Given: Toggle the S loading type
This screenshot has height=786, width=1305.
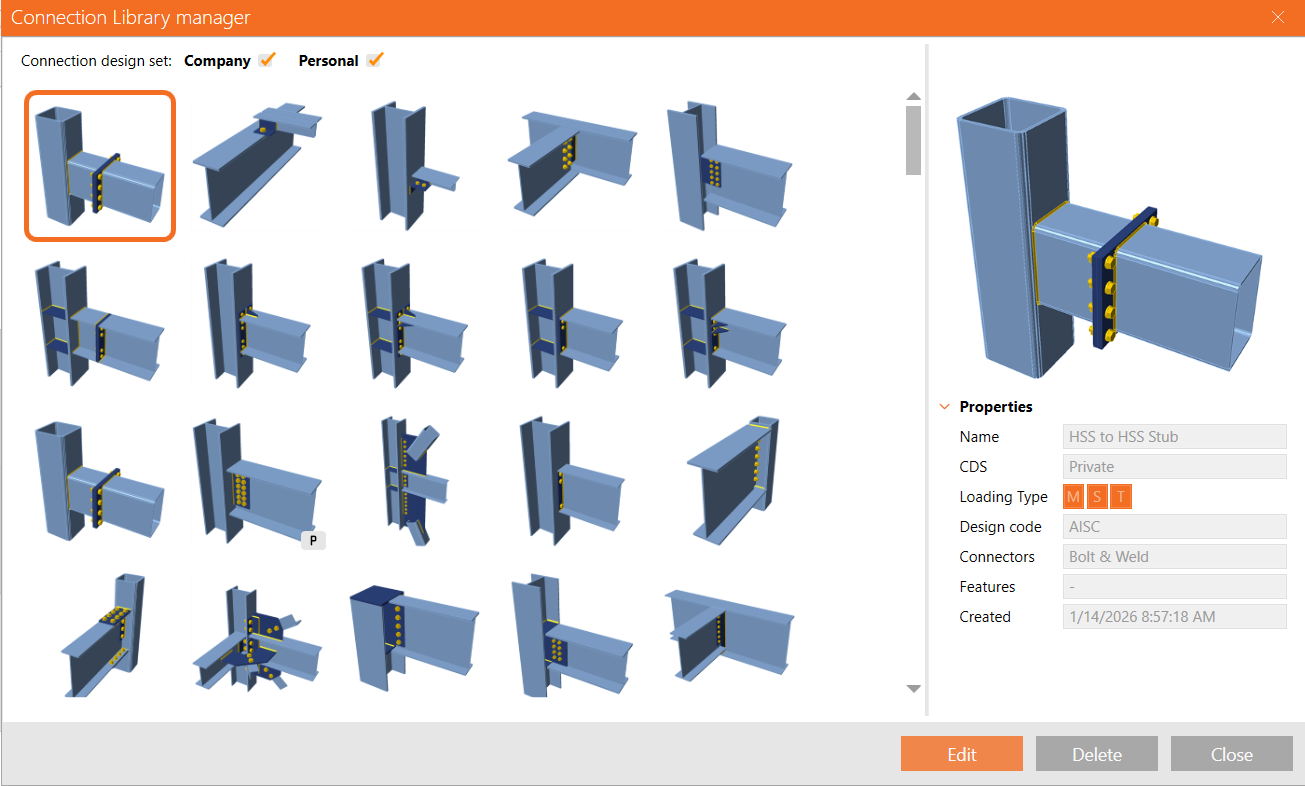Looking at the screenshot, I should (x=1097, y=497).
